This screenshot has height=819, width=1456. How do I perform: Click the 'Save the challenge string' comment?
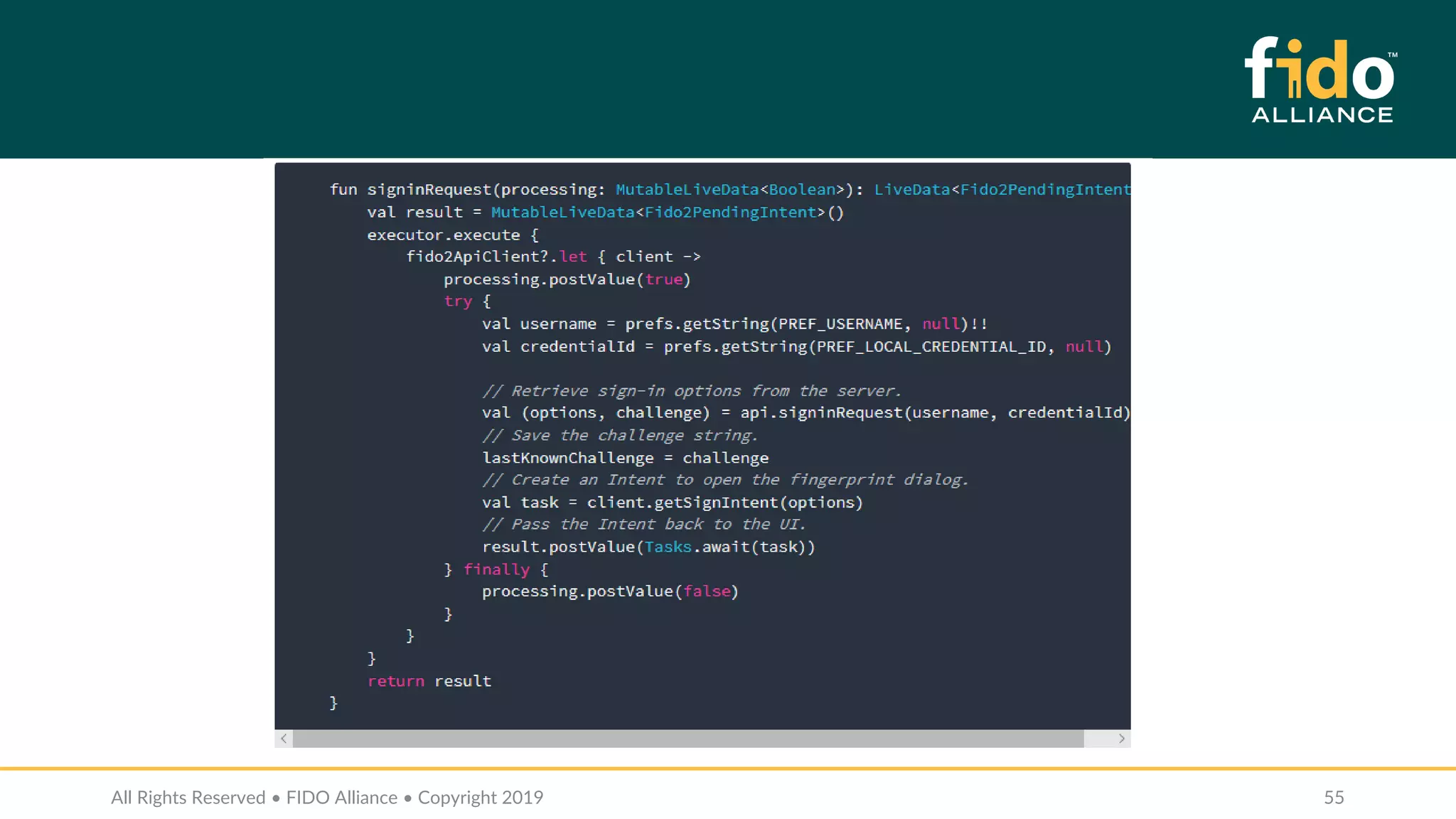[x=620, y=435]
